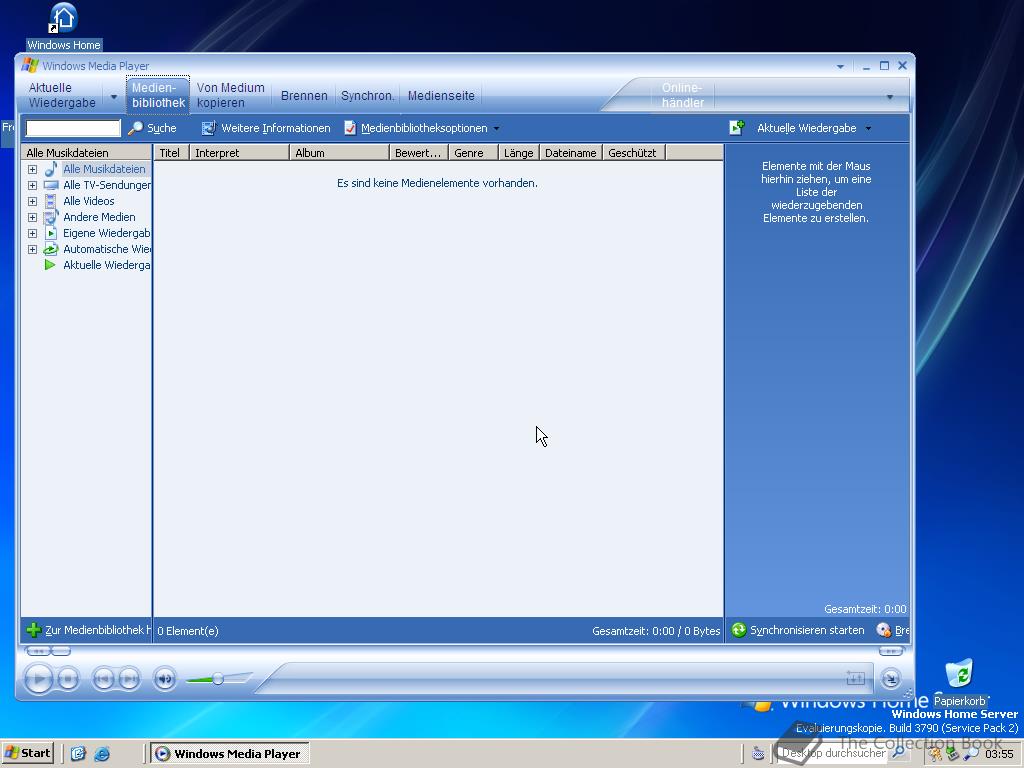Viewport: 1024px width, 768px height.
Task: Open title bar menu dropdown arrow
Action: click(840, 67)
